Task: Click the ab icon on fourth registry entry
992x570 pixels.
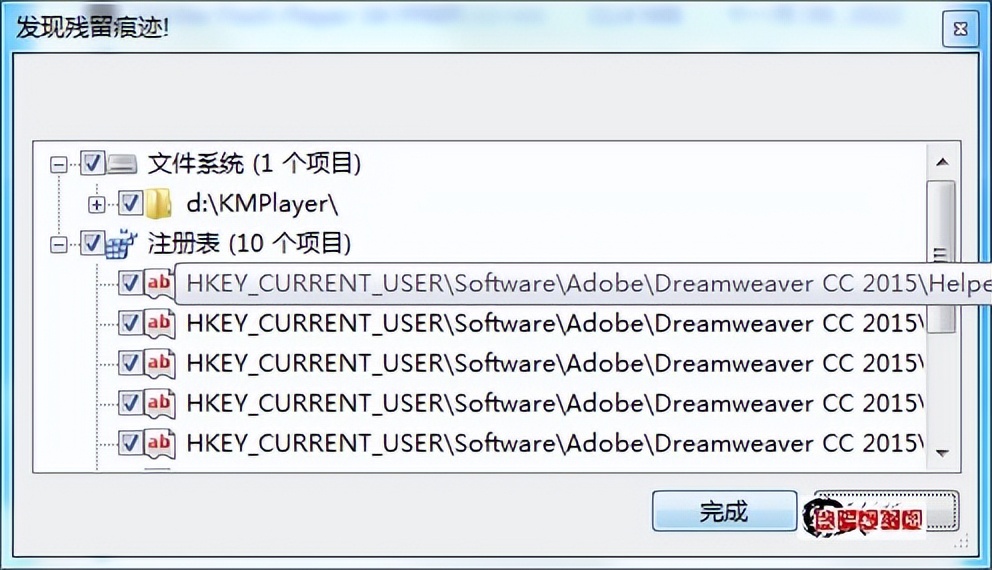Action: tap(158, 403)
